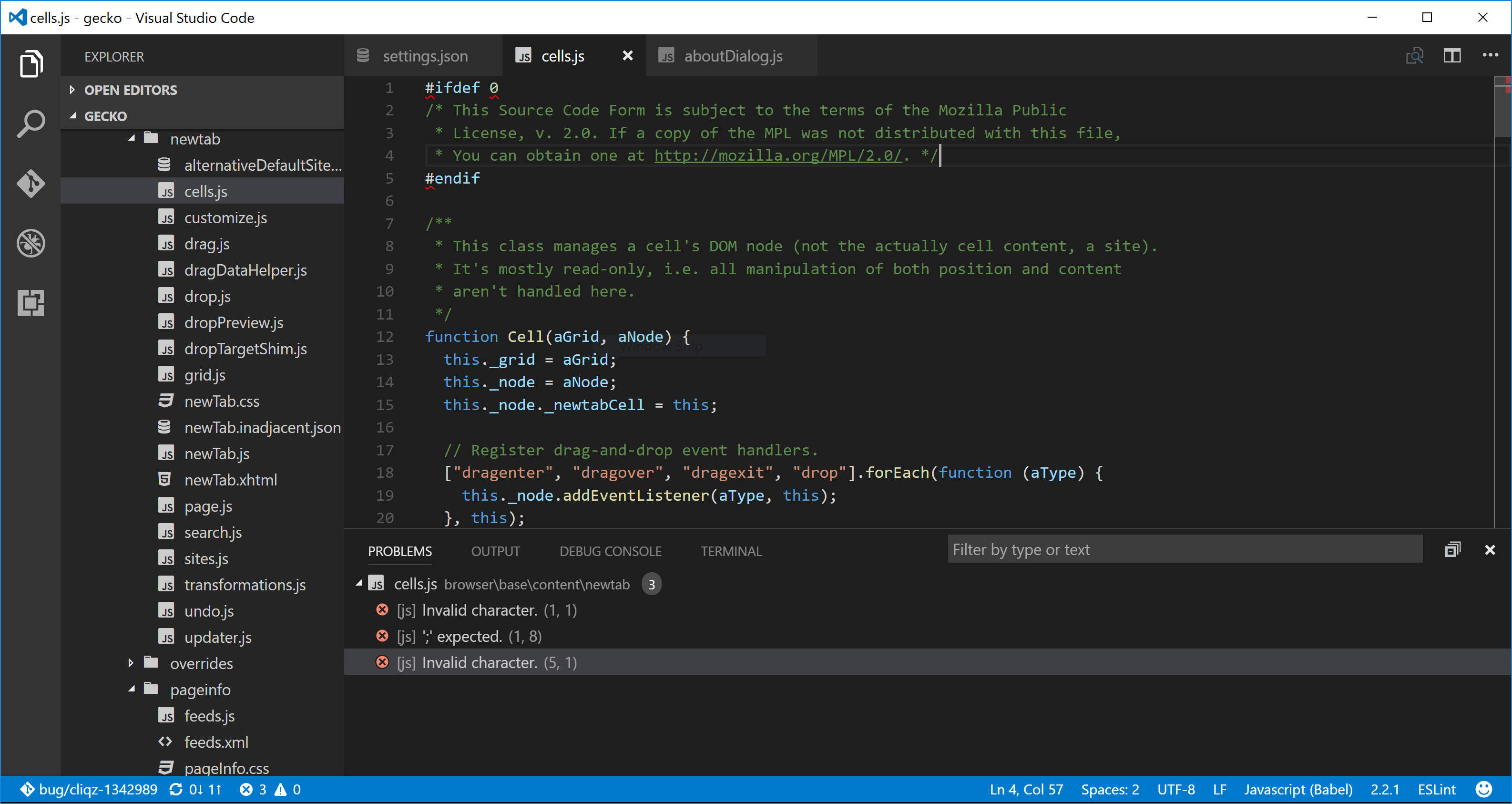
Task: Split the editor with the toolbar icon
Action: click(x=1451, y=56)
